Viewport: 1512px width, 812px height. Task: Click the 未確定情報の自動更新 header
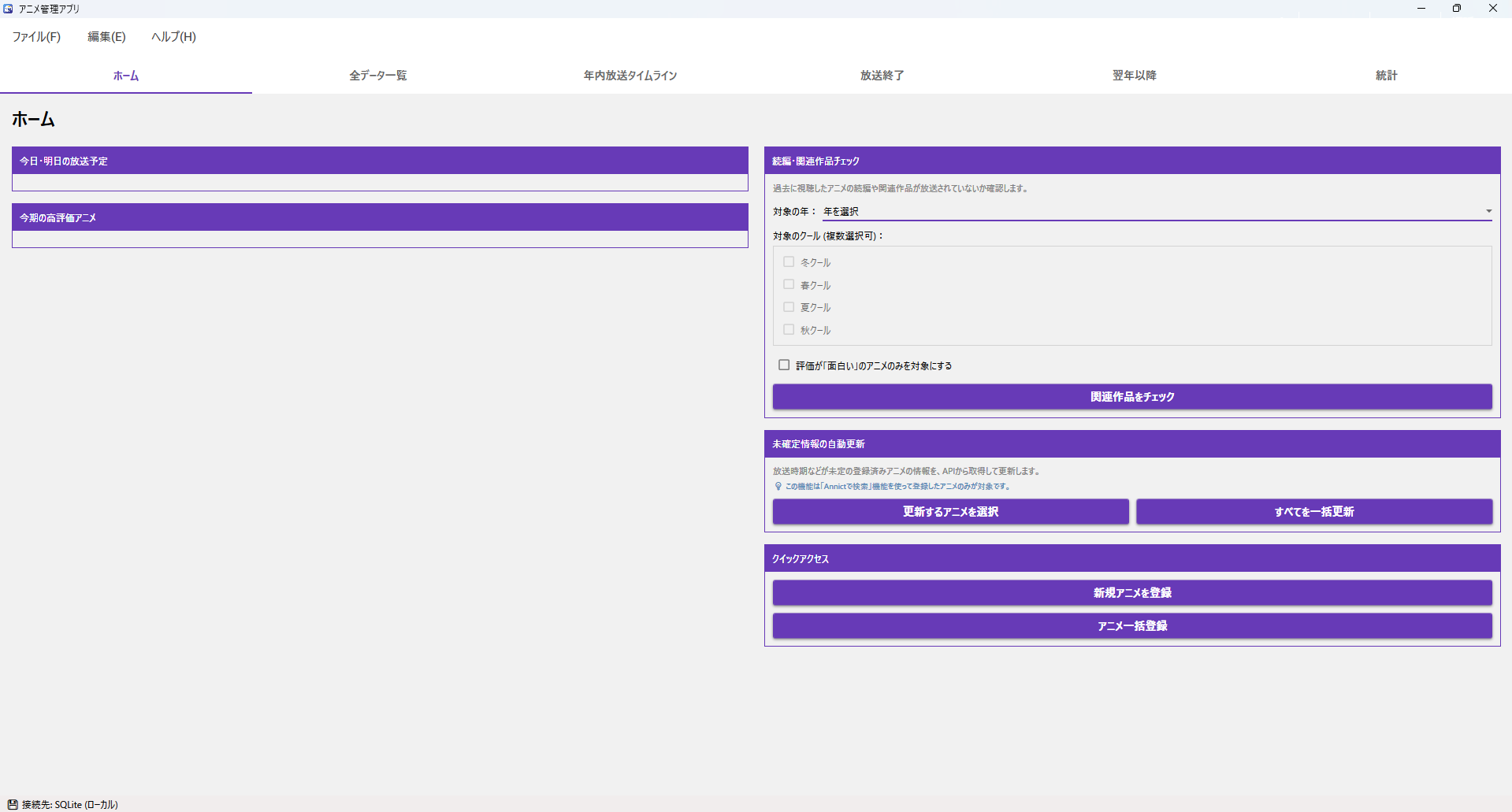point(1132,444)
